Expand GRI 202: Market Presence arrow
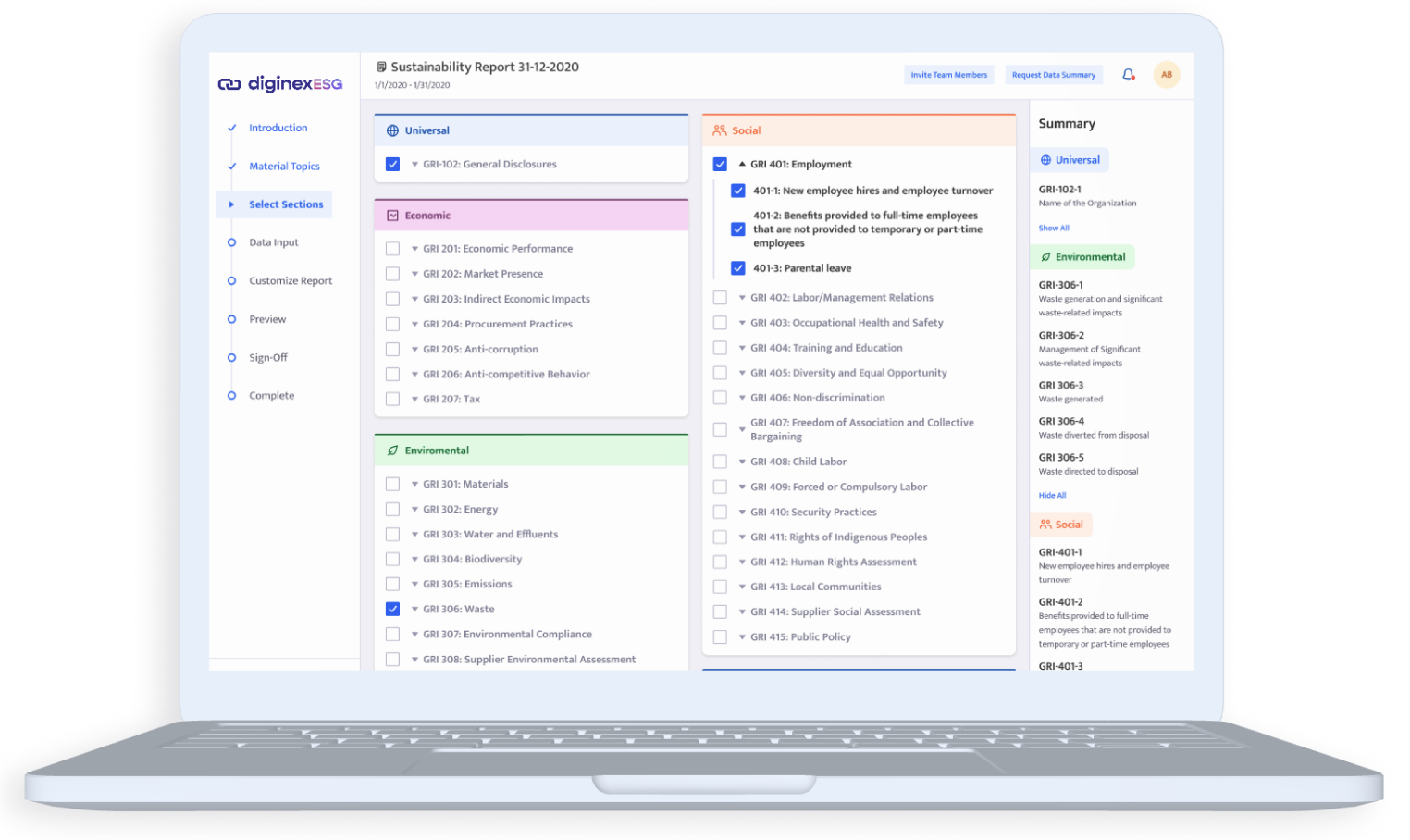 (414, 274)
